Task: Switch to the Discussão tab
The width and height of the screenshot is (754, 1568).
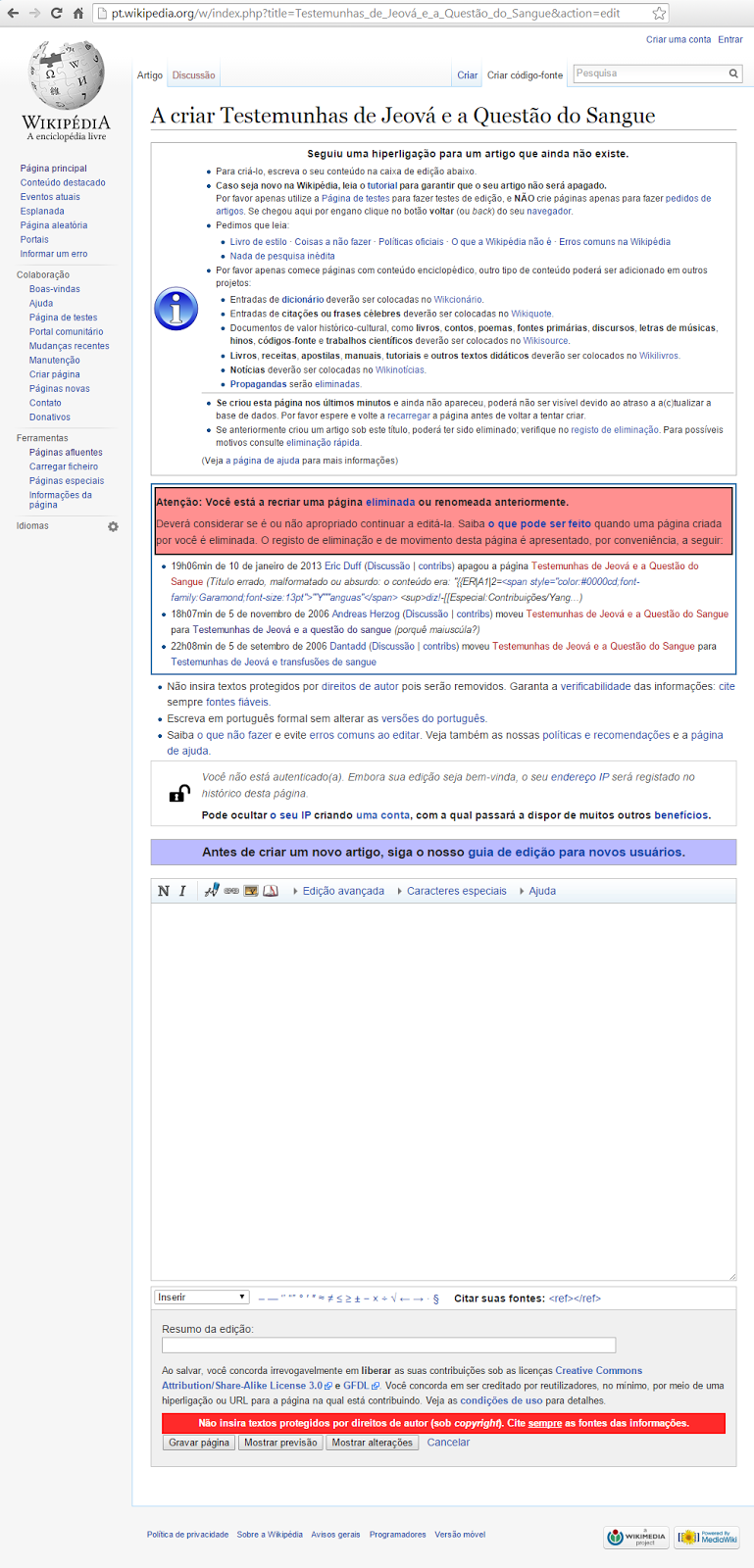Action: click(x=193, y=75)
